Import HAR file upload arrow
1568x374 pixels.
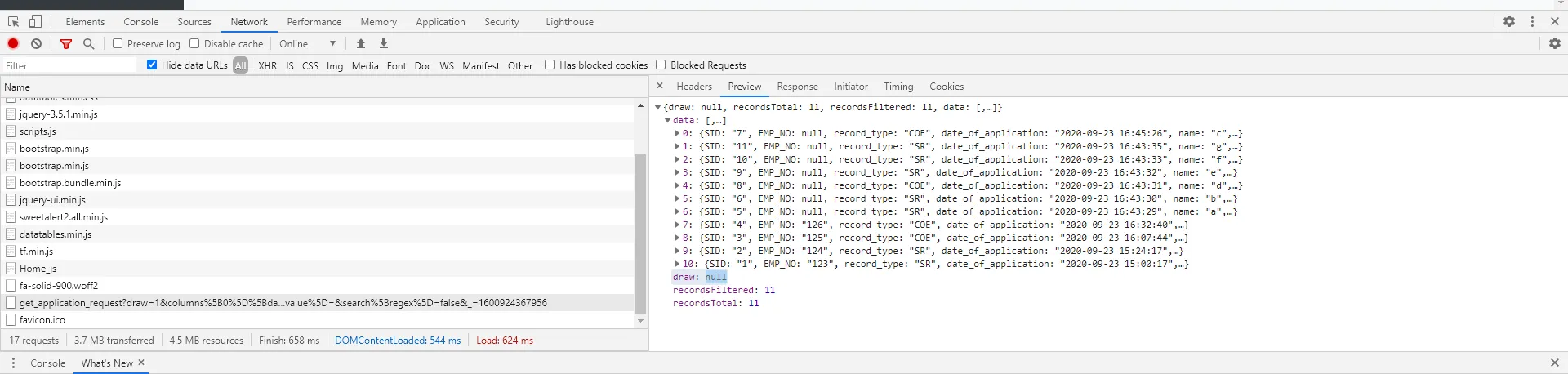pos(361,43)
